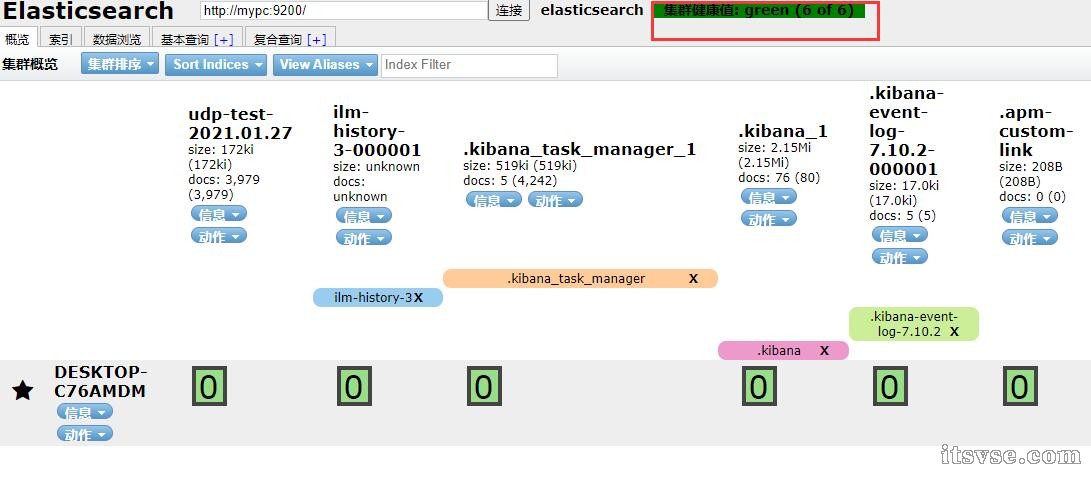1091x484 pixels.
Task: Open 动作 dropdown for .kibana_task_manager_1
Action: [x=555, y=200]
